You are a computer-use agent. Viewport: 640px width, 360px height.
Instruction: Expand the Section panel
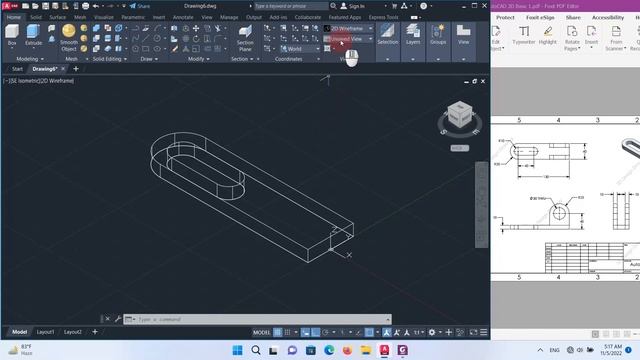(x=242, y=59)
